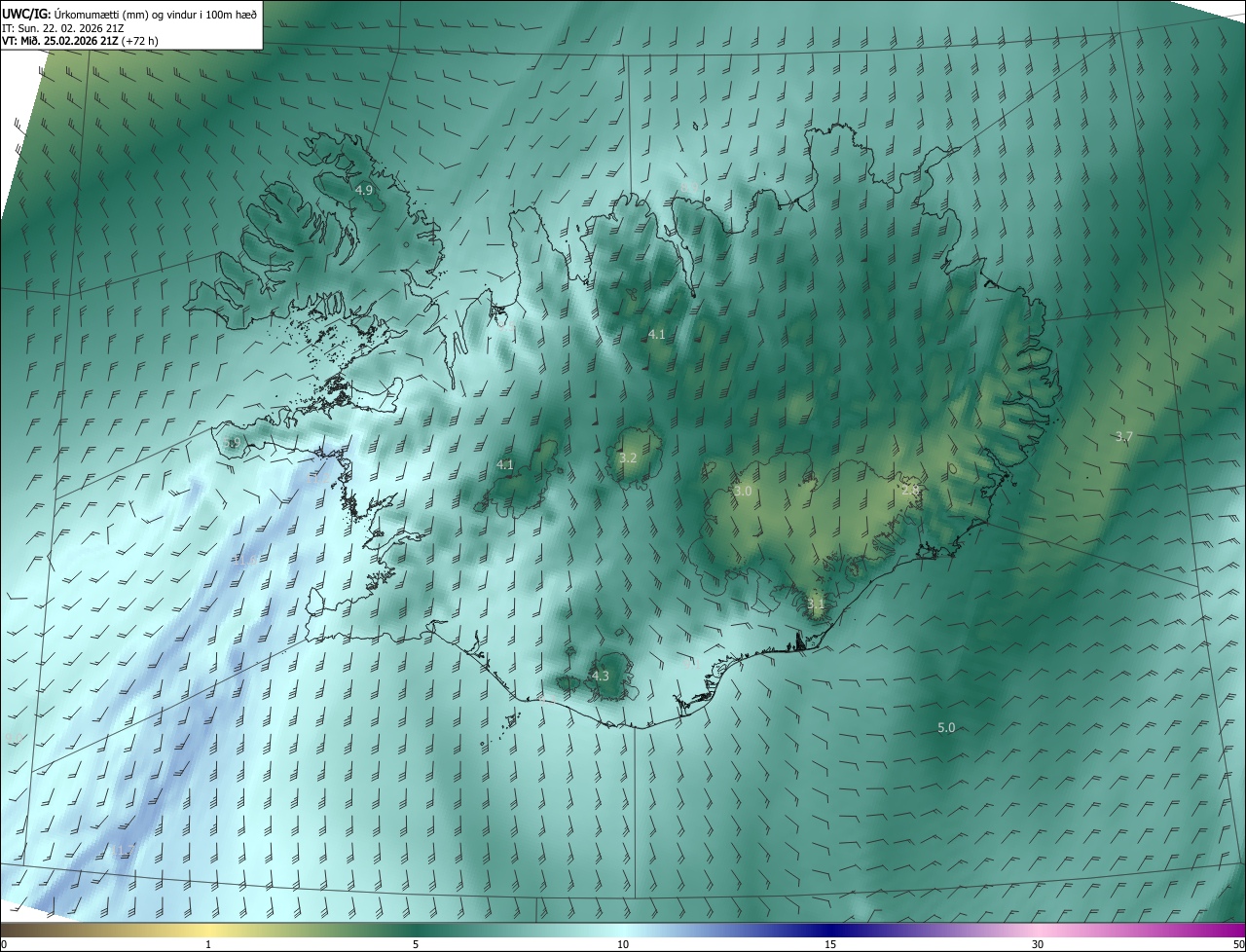The width and height of the screenshot is (1246, 952).
Task: Click the map title 'UWC/IG: Úrkomumætti (mm)' line
Action: tap(129, 13)
